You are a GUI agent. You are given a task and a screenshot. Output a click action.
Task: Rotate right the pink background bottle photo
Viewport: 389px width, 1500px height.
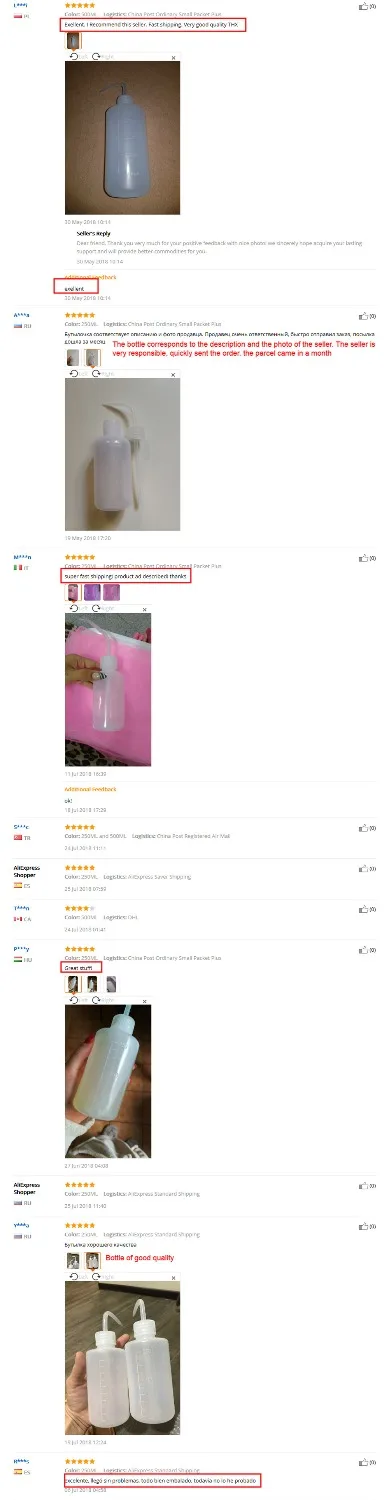(95, 607)
